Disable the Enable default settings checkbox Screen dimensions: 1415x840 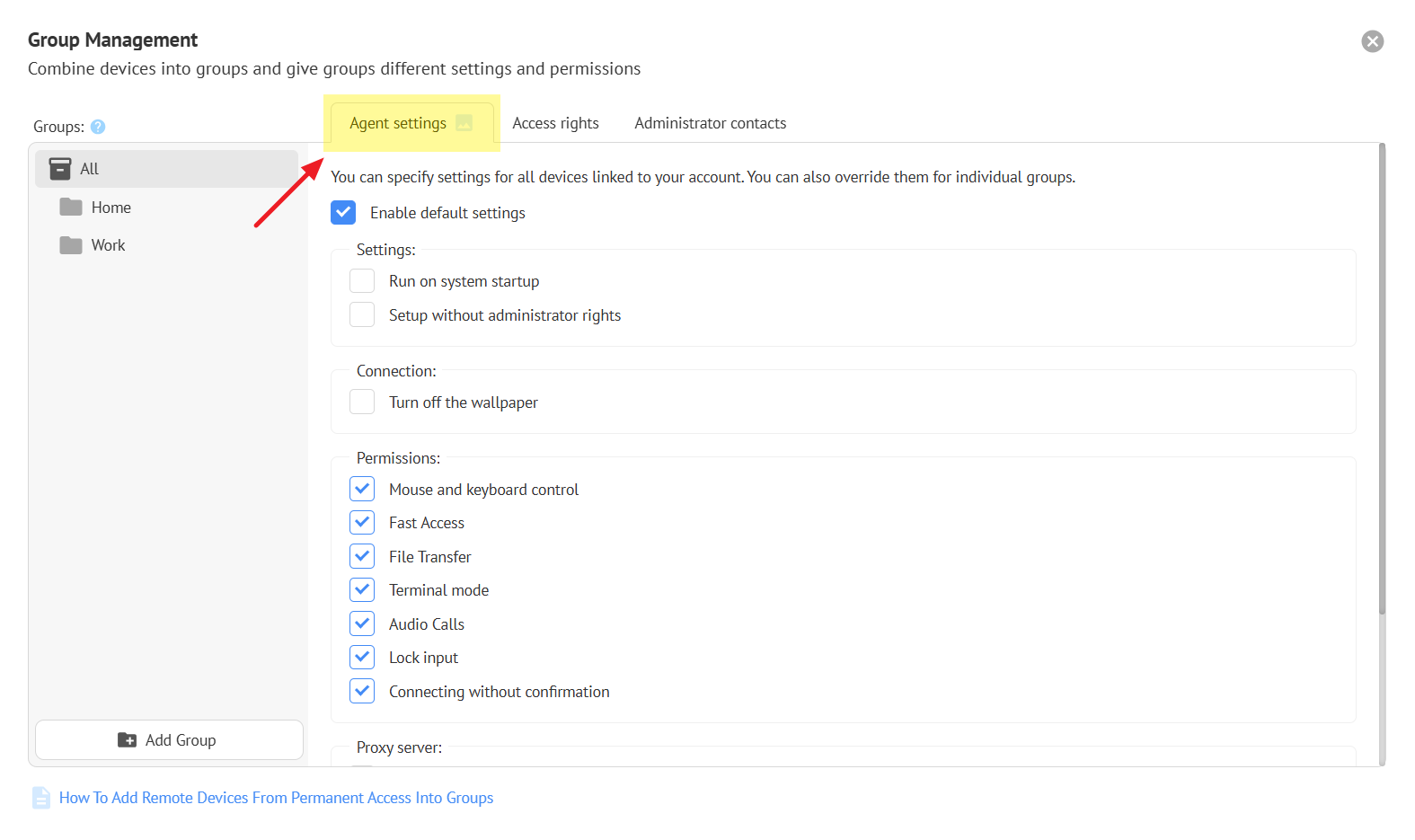coord(343,213)
